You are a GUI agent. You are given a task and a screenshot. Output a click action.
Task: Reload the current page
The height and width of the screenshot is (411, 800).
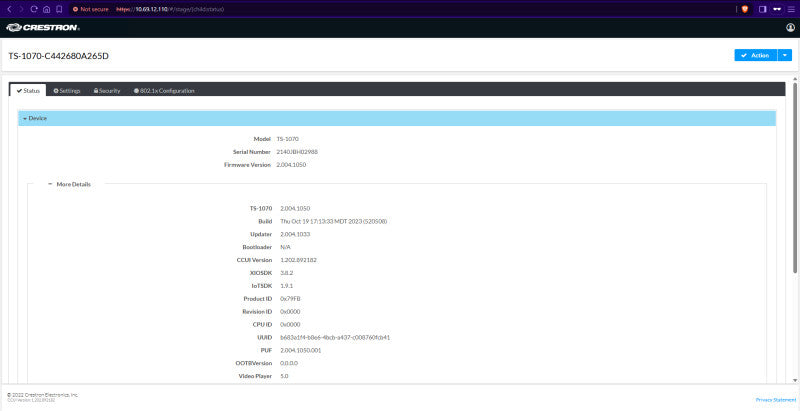(x=34, y=9)
